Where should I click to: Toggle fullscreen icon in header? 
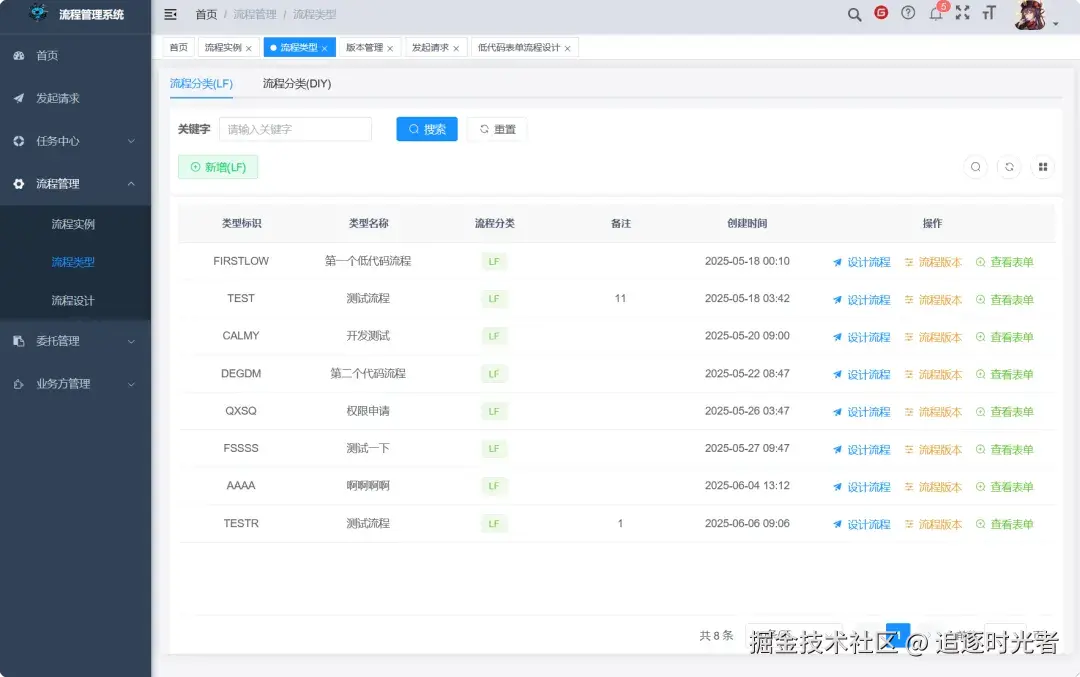point(963,13)
